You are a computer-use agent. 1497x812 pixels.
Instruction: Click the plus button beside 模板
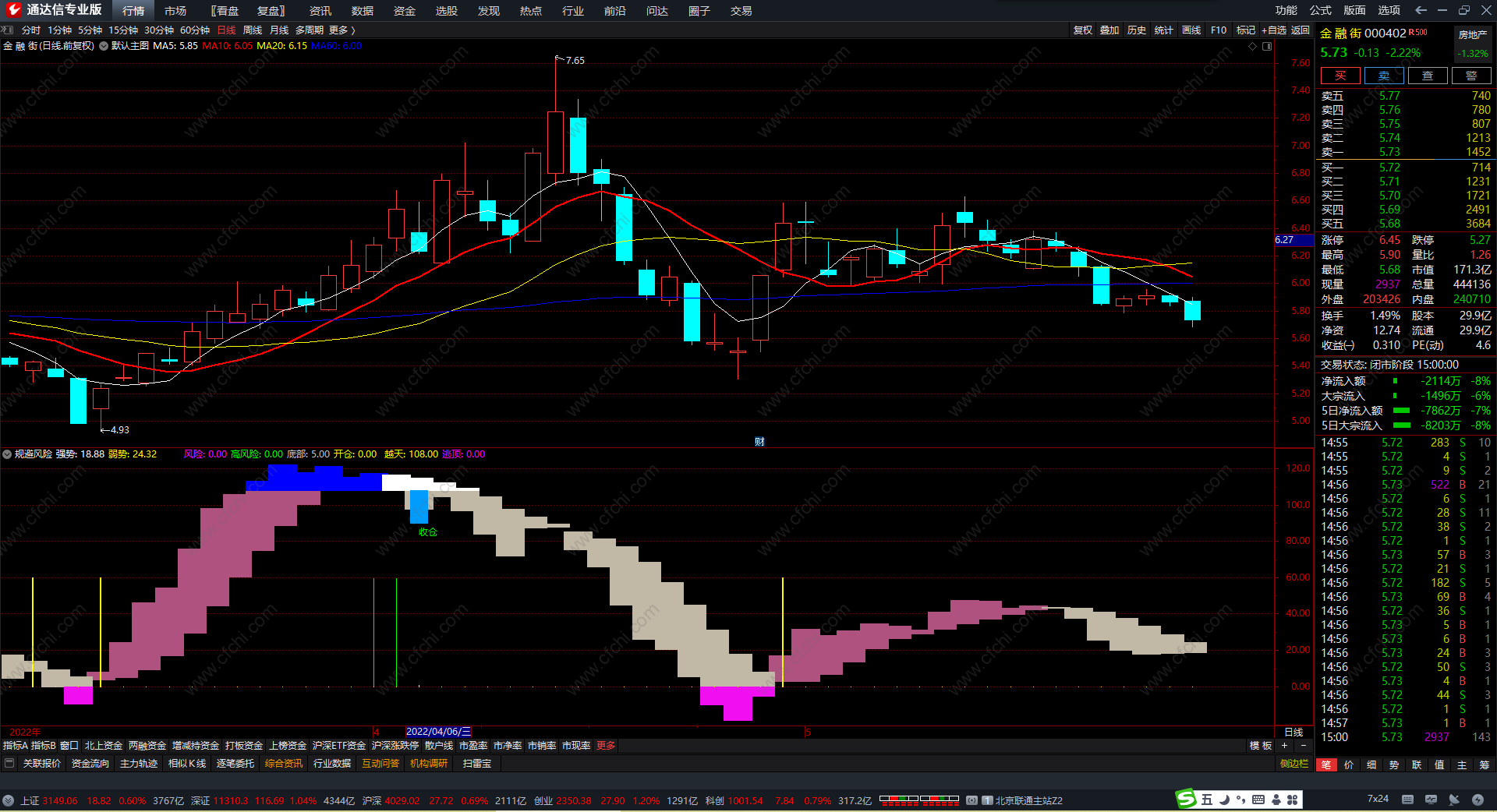[x=1284, y=746]
